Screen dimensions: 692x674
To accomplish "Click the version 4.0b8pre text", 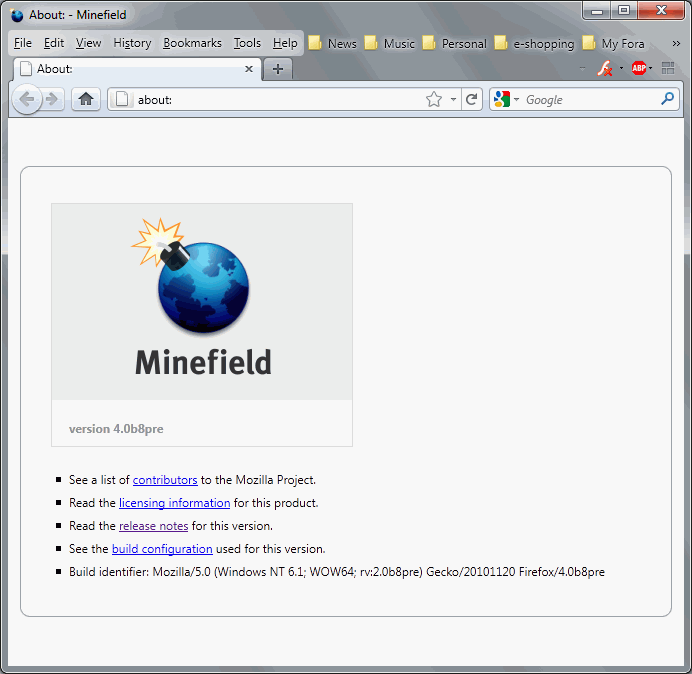I will [116, 429].
